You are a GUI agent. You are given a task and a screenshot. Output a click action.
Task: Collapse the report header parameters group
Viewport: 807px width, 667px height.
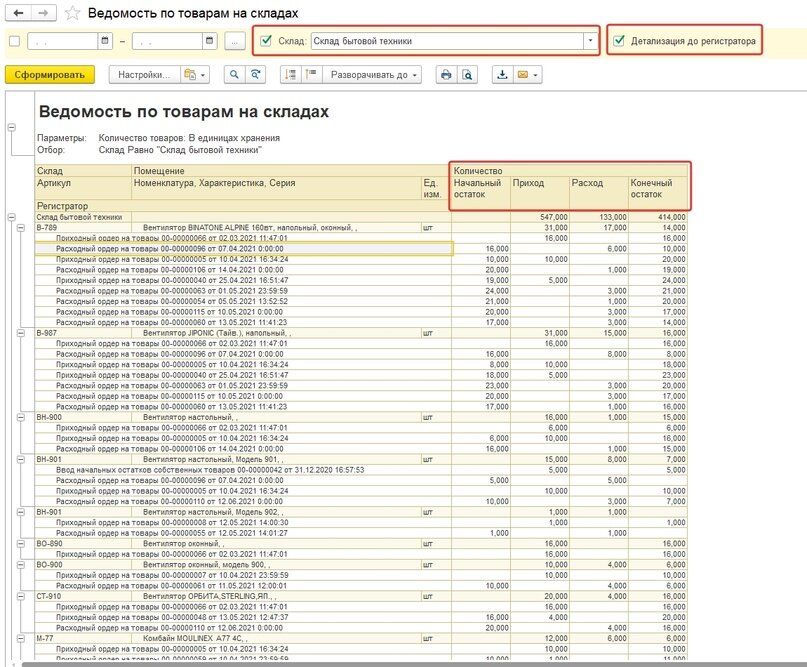[x=12, y=127]
